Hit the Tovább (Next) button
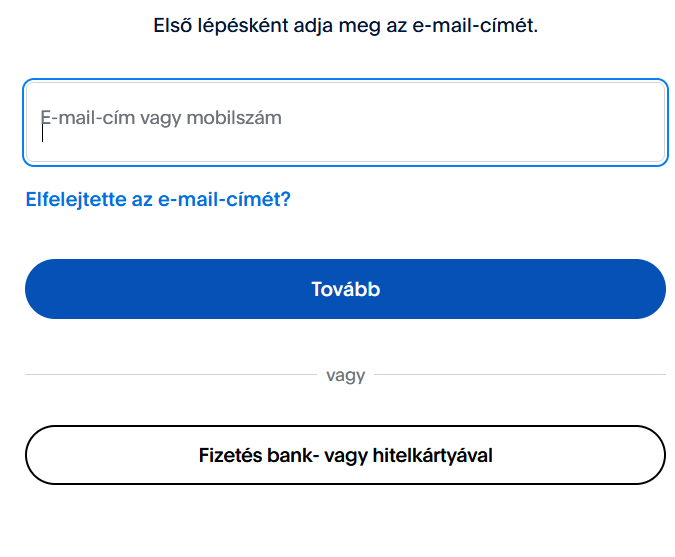Screen dimensions: 675x557 [345, 289]
